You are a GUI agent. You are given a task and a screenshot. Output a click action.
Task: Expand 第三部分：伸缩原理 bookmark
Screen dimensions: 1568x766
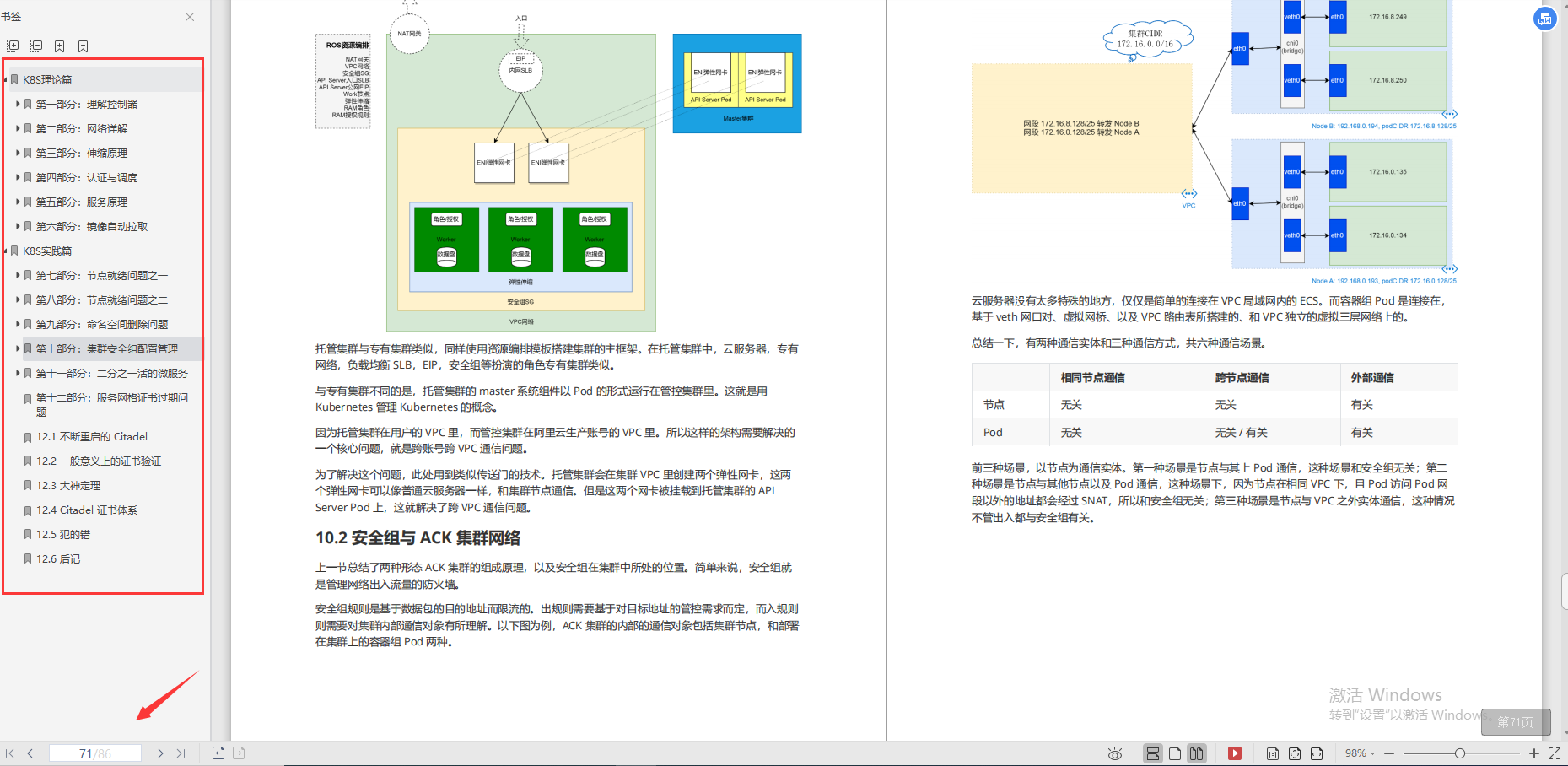[x=18, y=154]
